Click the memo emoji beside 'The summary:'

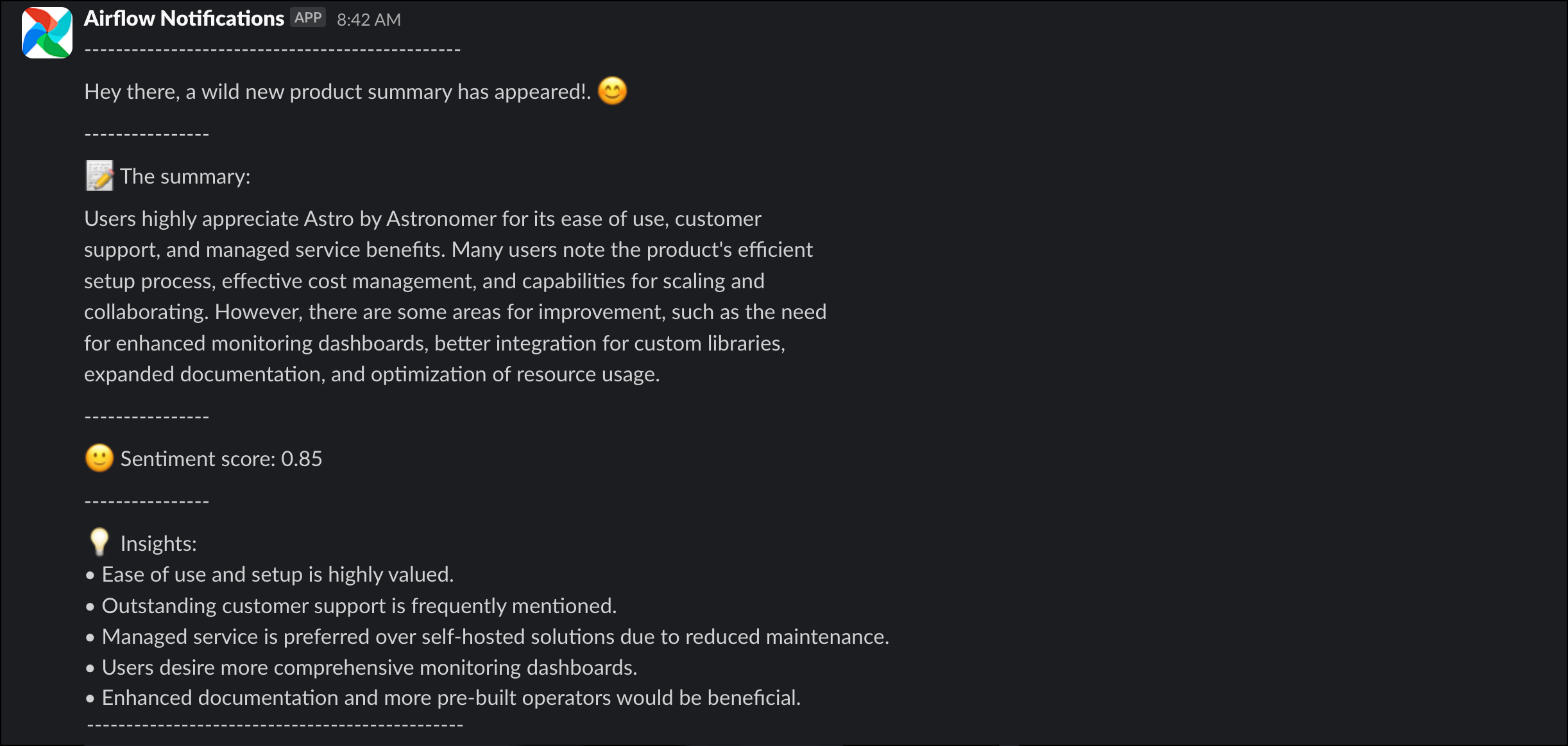(x=99, y=175)
